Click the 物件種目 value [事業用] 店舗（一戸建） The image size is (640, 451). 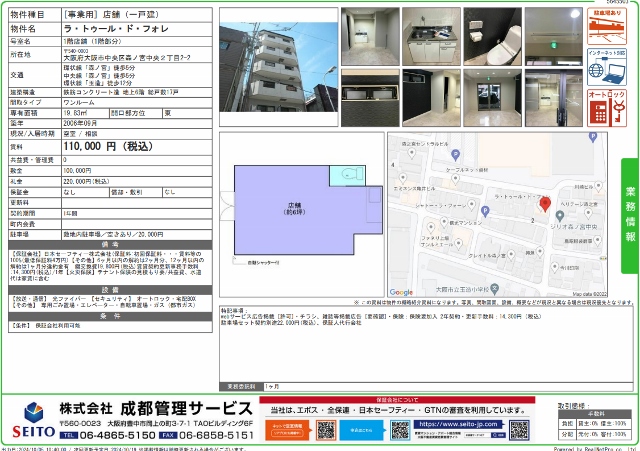(111, 15)
